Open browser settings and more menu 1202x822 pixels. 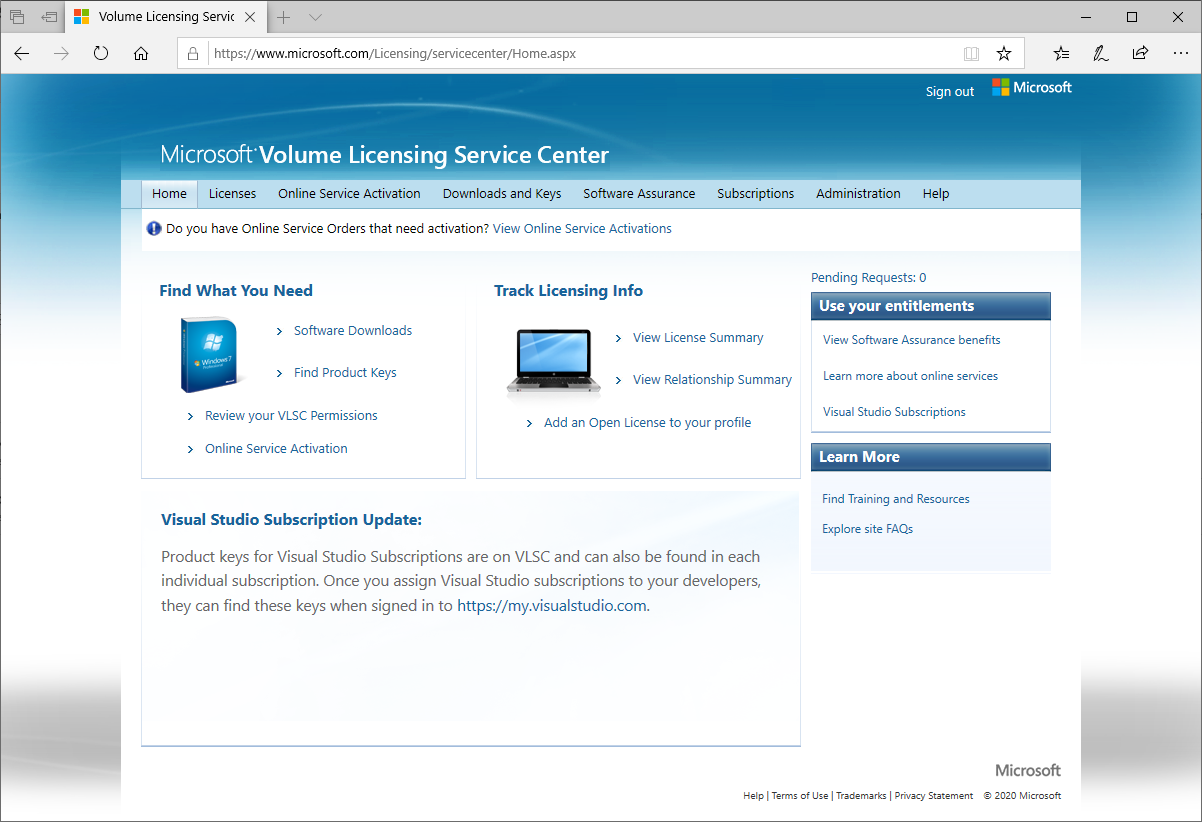(x=1180, y=54)
